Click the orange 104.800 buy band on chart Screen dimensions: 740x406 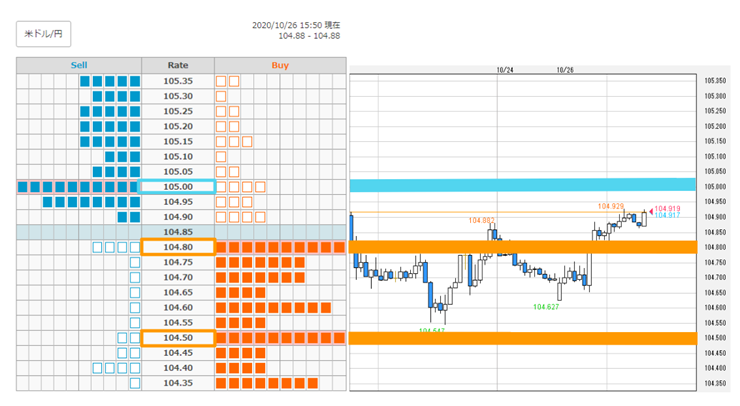pyautogui.click(x=523, y=247)
